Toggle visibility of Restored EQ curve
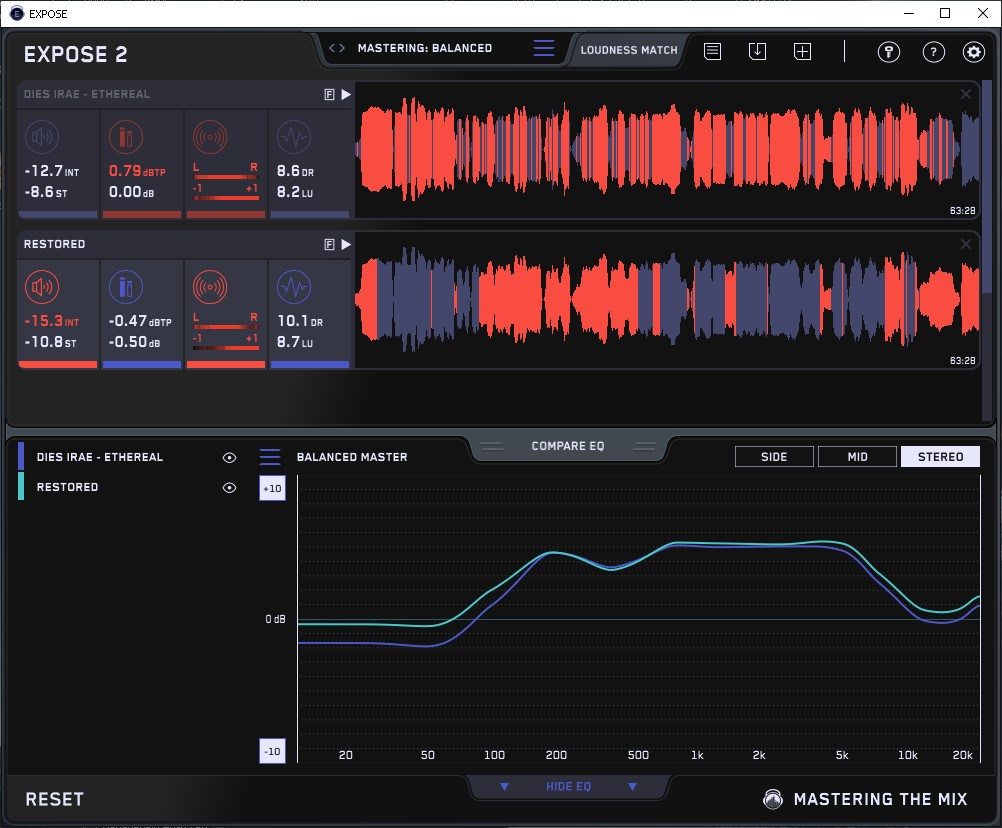 [x=229, y=487]
